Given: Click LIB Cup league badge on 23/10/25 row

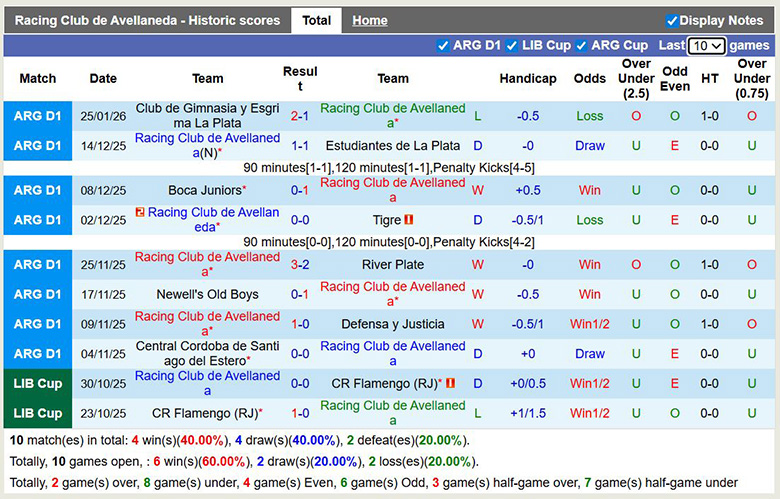Looking at the screenshot, I should (x=37, y=413).
